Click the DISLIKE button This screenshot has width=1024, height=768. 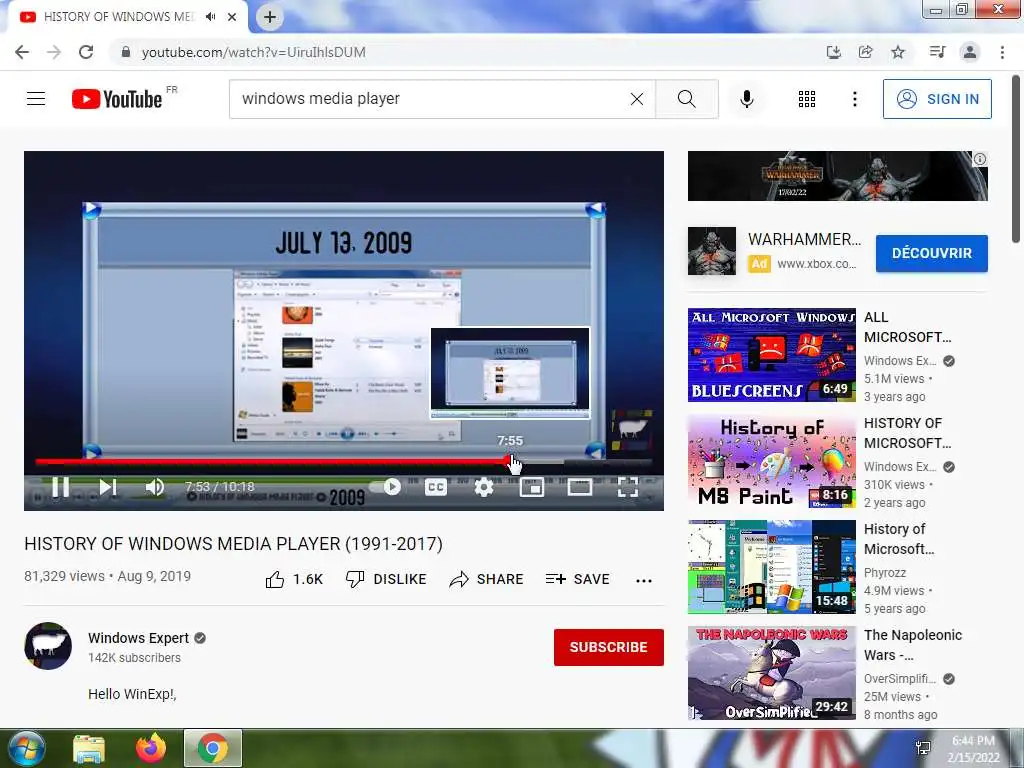coord(386,579)
